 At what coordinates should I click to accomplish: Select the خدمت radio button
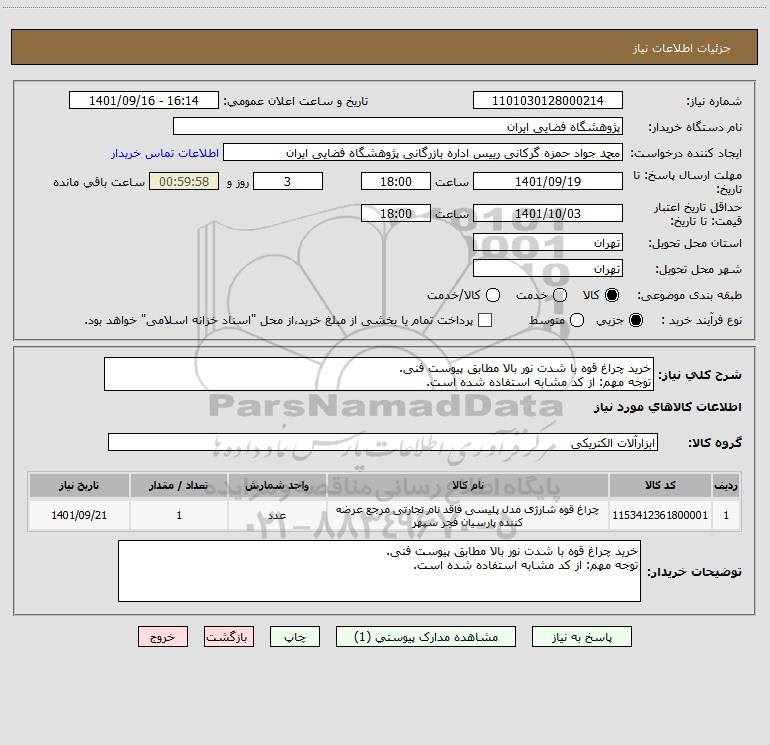click(x=560, y=295)
